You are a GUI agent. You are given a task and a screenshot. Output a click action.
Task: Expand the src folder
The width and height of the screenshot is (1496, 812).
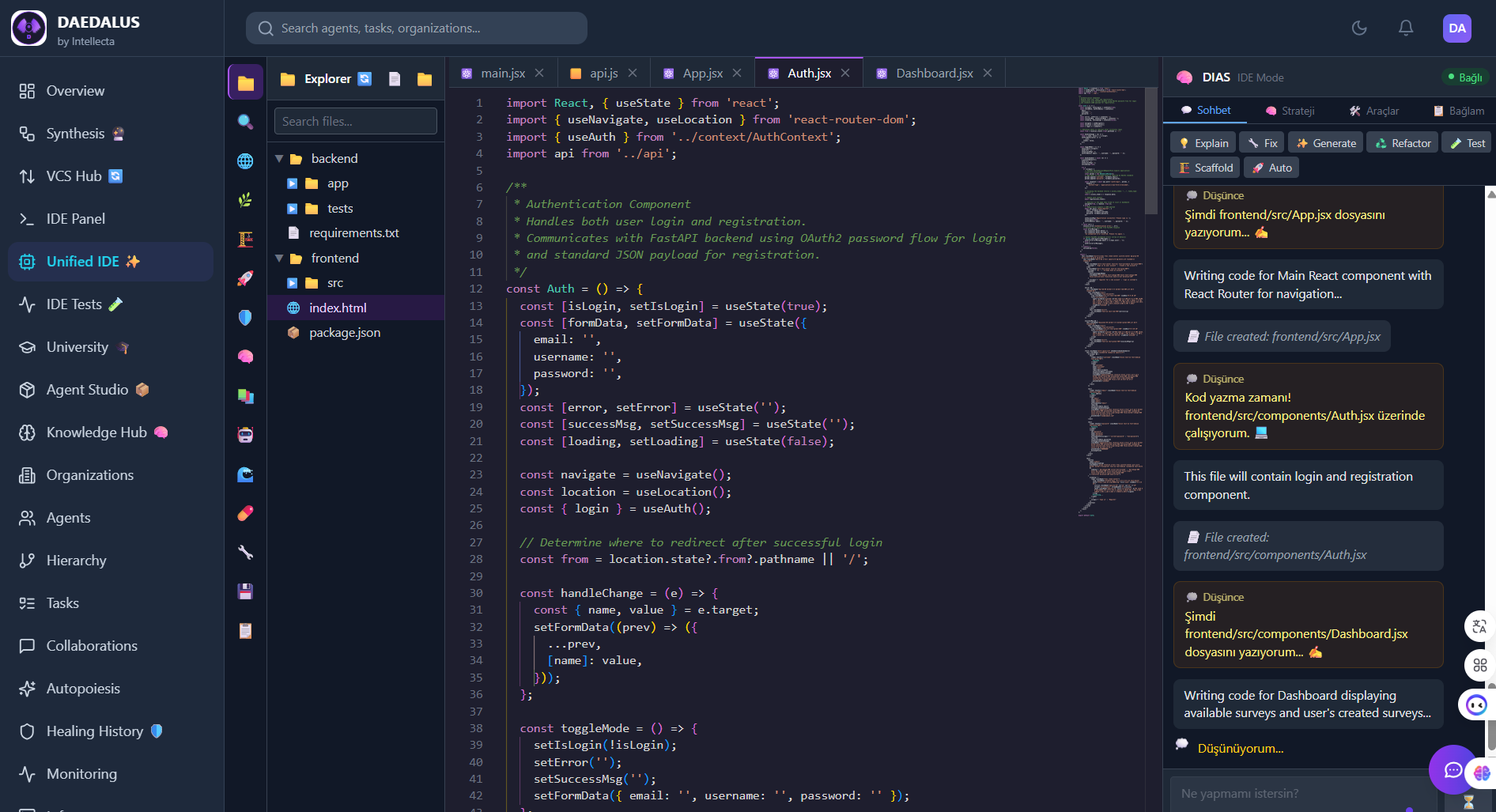point(292,283)
